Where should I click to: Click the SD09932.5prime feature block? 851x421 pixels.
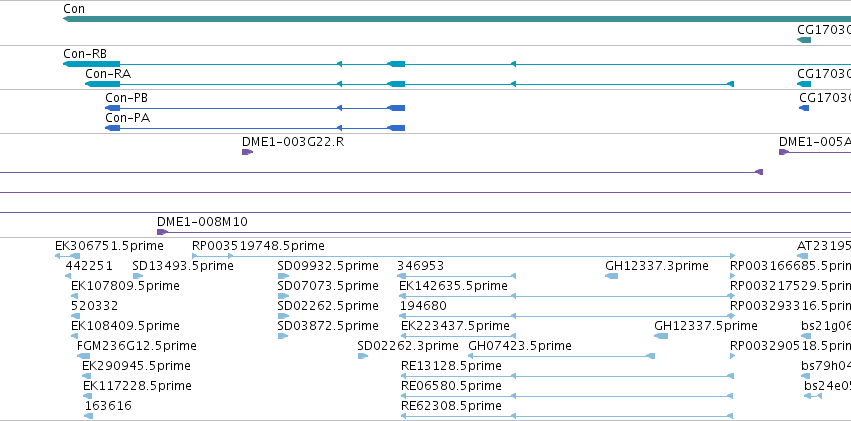283,276
